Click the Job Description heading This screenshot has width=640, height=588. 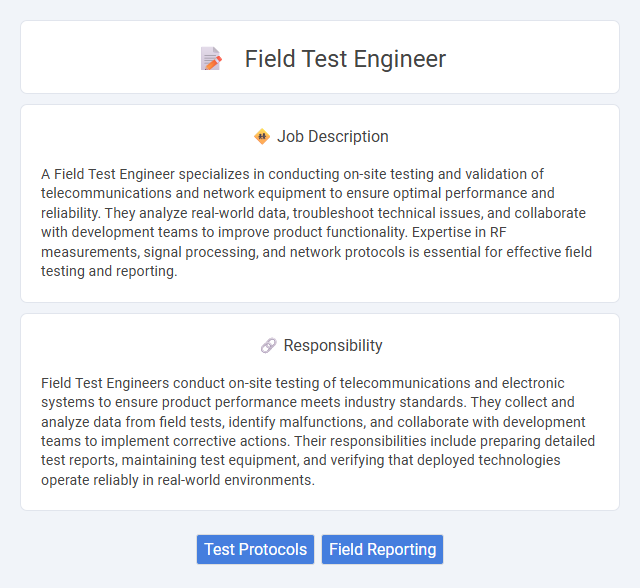pyautogui.click(x=333, y=136)
